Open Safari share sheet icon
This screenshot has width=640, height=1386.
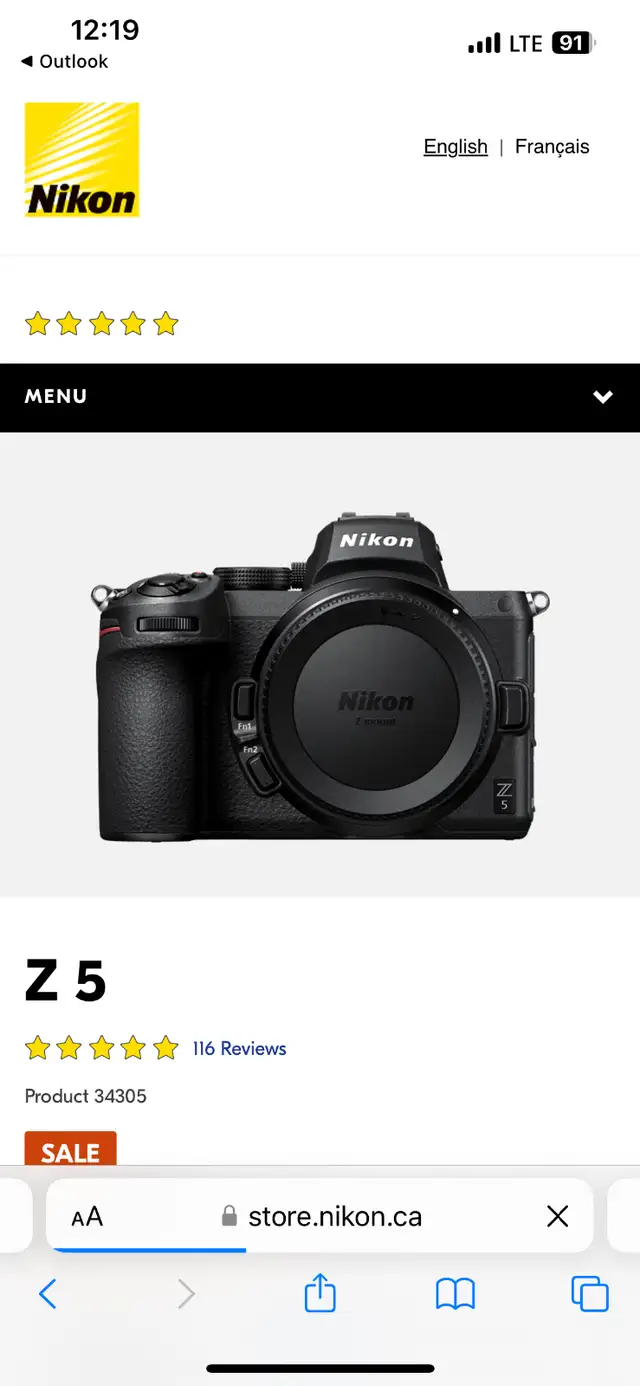click(320, 1293)
